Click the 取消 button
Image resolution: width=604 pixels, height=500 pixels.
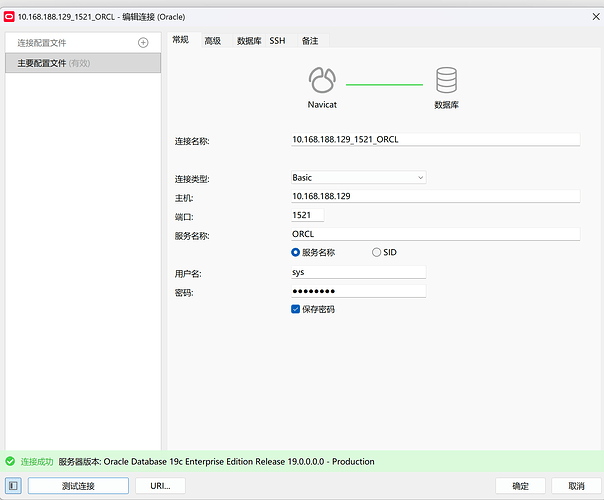pos(576,486)
